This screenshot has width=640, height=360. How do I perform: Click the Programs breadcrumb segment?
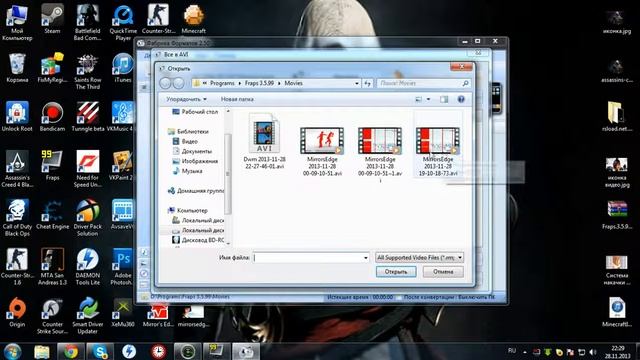point(222,83)
